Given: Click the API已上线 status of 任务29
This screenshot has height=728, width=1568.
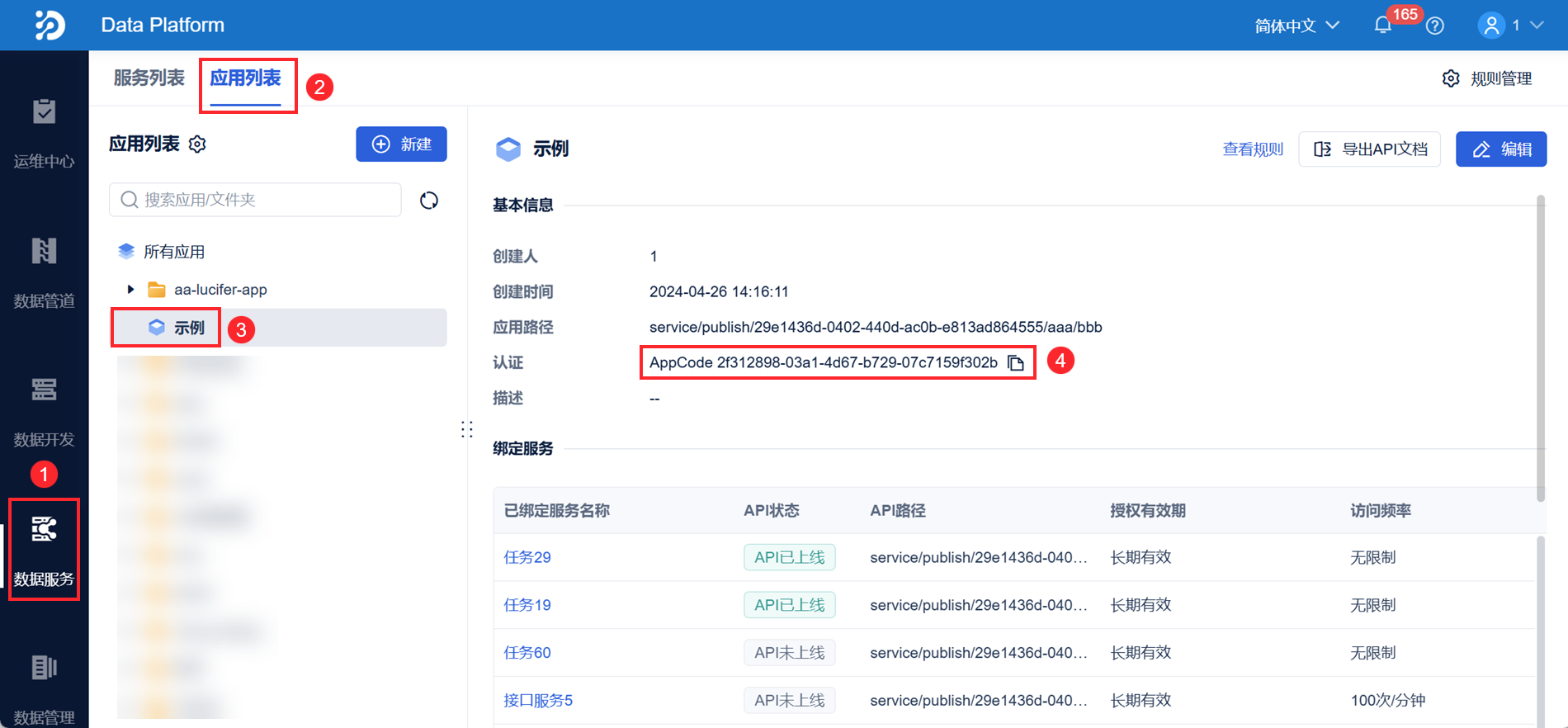Looking at the screenshot, I should pos(789,557).
